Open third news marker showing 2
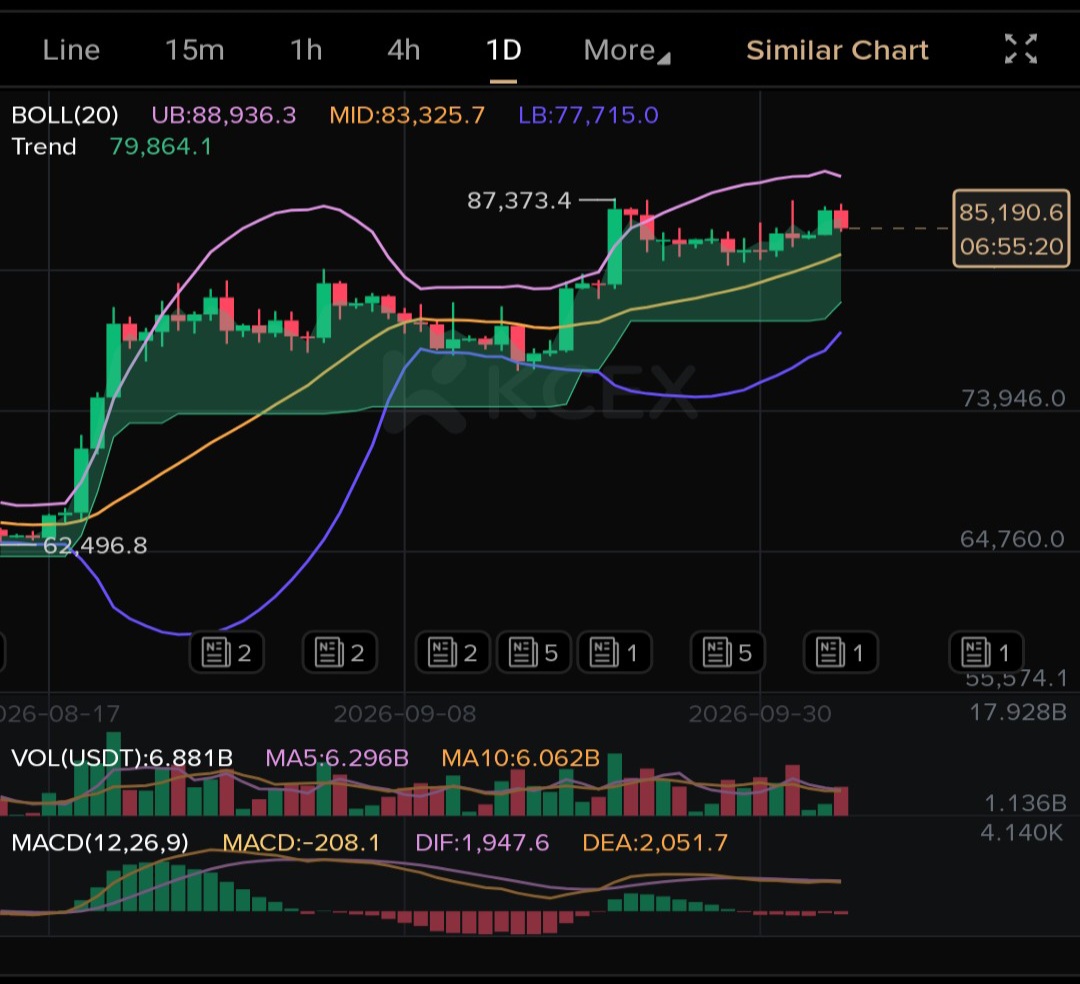This screenshot has width=1080, height=984. [x=453, y=652]
